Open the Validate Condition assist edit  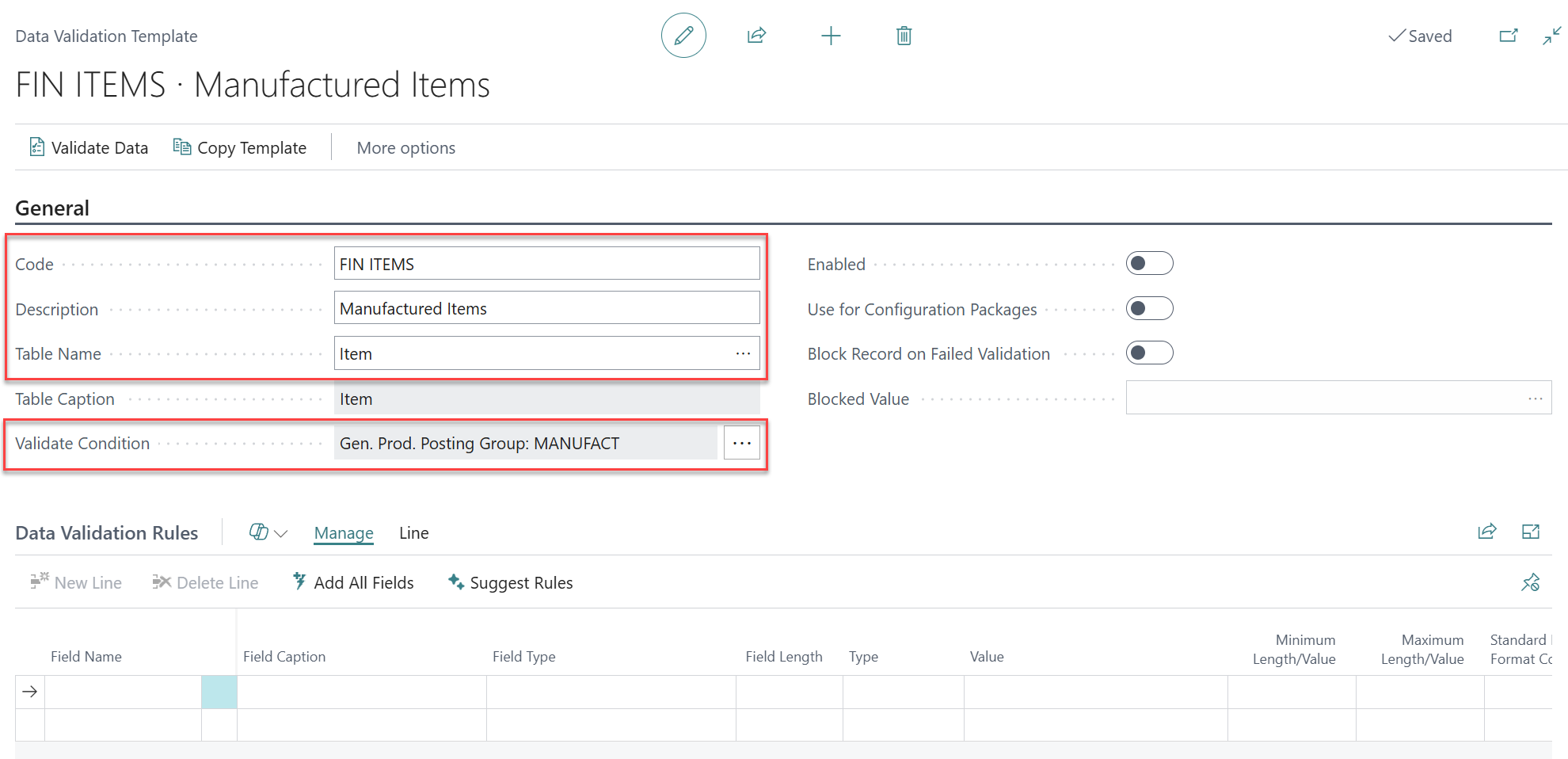[x=741, y=443]
